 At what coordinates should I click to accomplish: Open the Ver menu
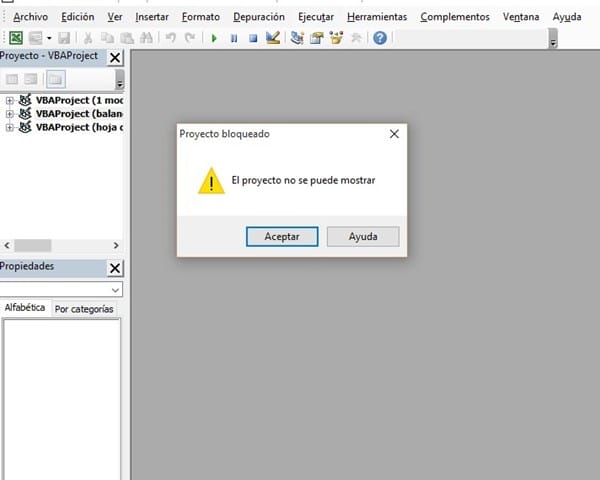coord(115,17)
